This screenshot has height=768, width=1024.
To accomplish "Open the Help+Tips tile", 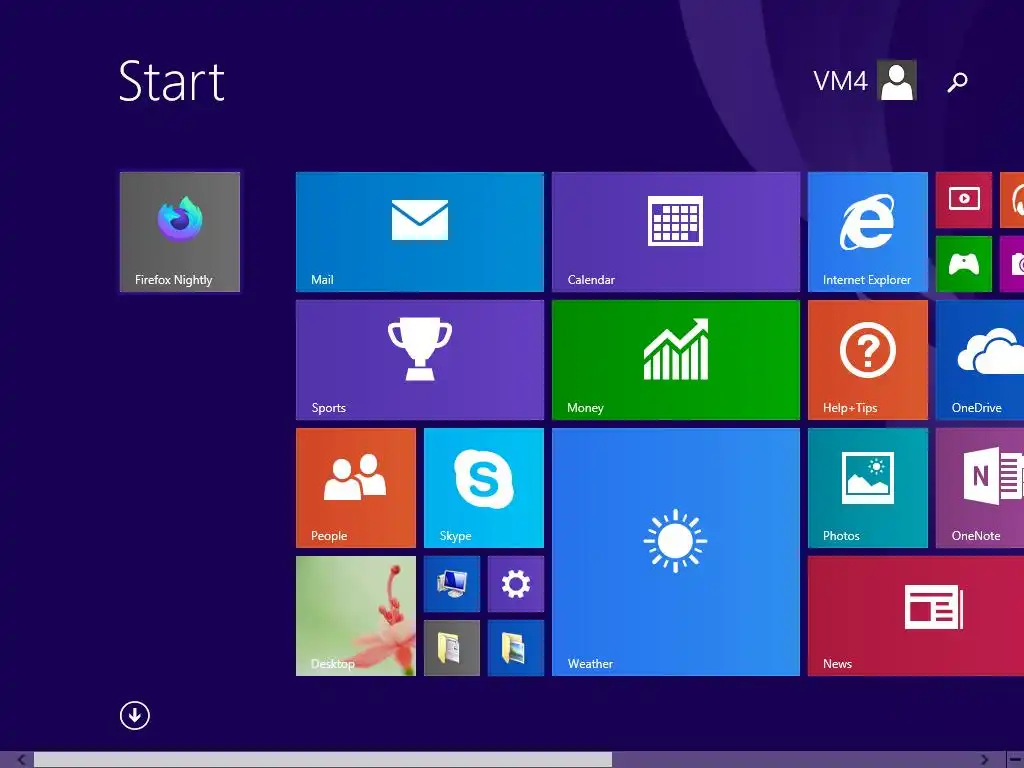I will [867, 360].
